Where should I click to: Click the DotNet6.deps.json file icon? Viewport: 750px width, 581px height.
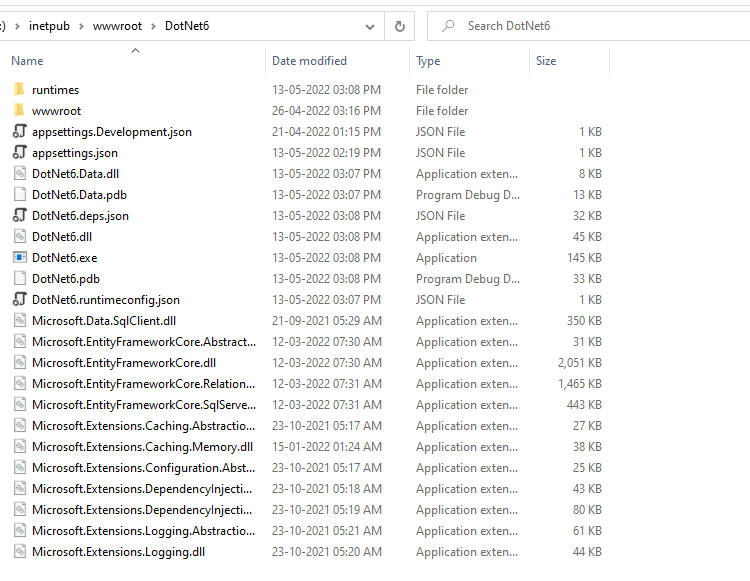(x=19, y=216)
